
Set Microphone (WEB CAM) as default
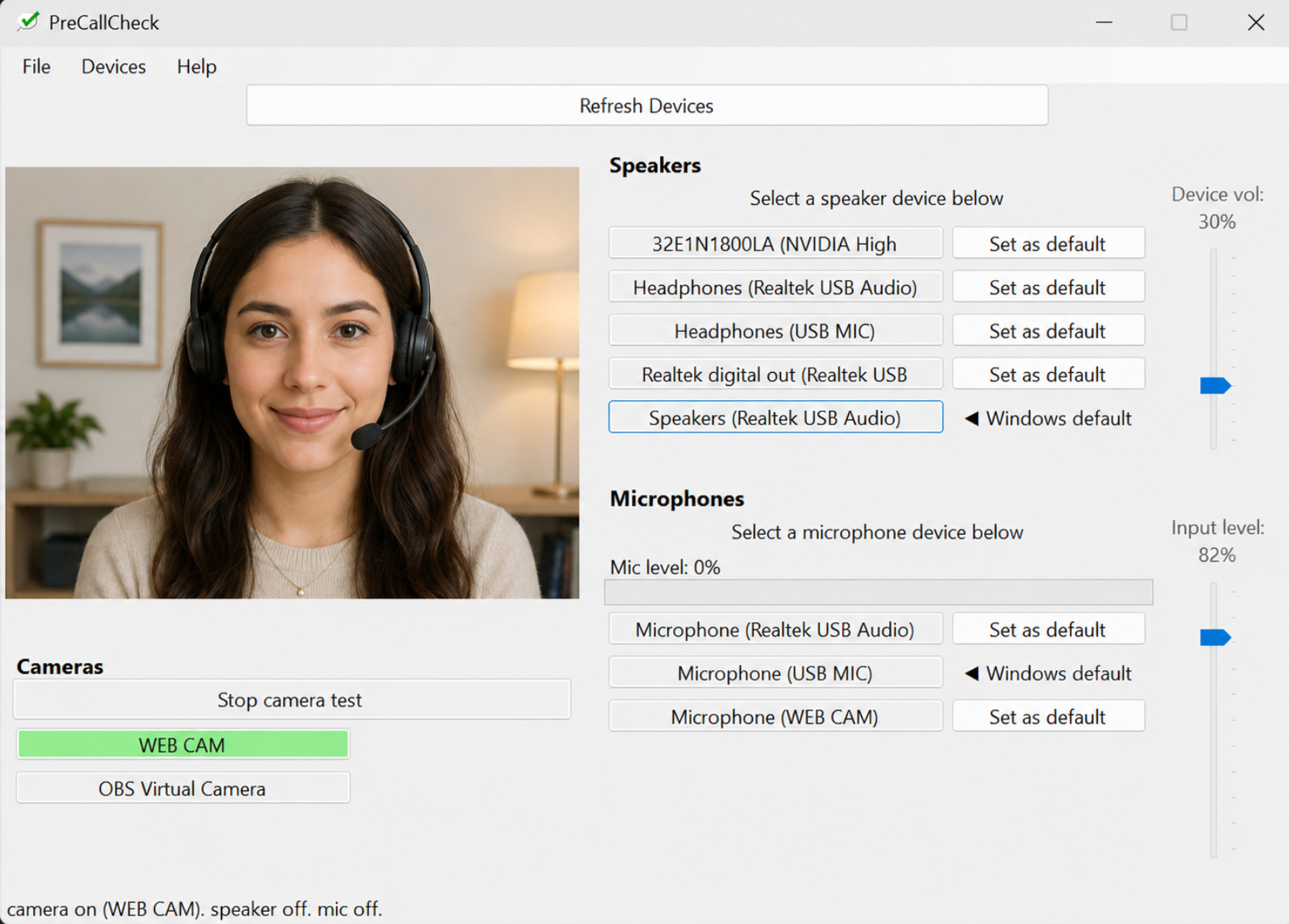(1048, 717)
